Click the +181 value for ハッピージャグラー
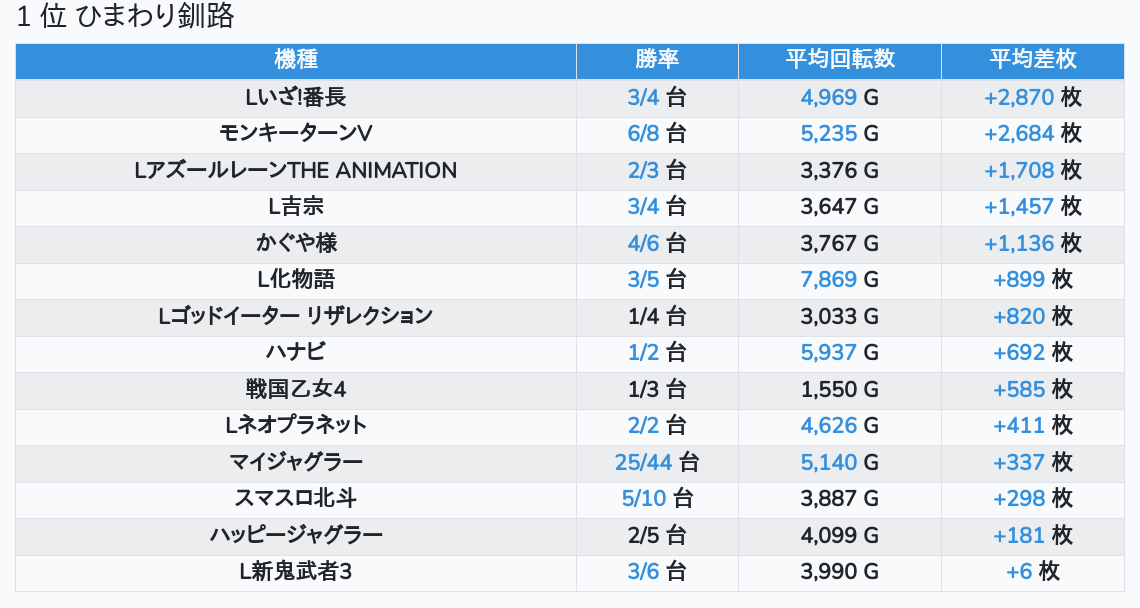Screen dimensions: 1140x608 click(x=1019, y=535)
